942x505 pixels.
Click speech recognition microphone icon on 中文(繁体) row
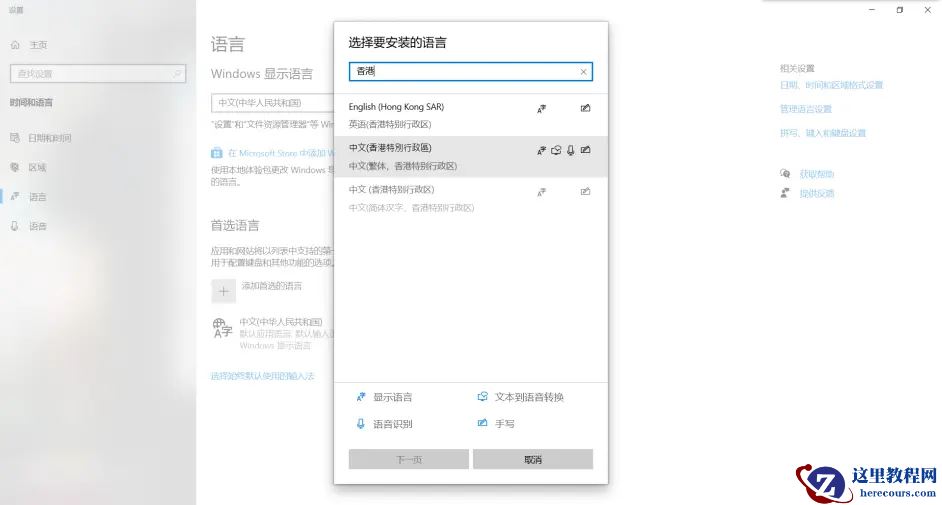[x=571, y=150]
